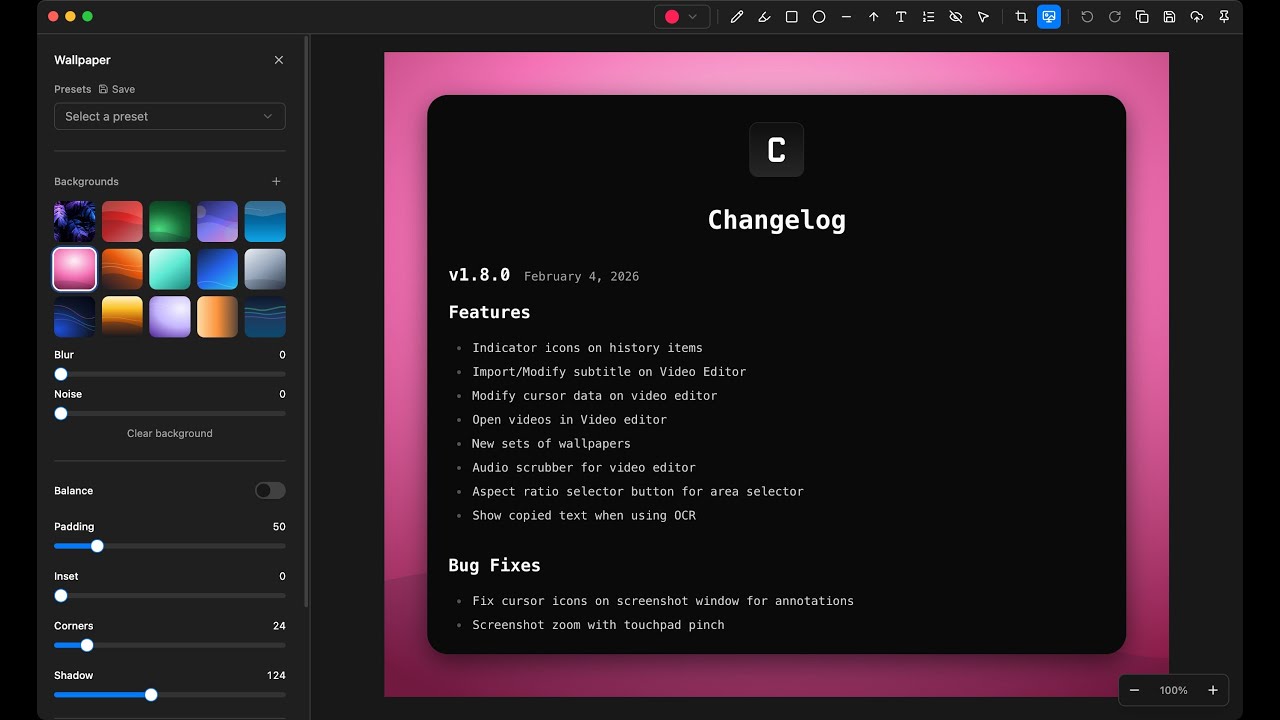Click the 'Bug Fixes' heading
Viewport: 1280px width, 720px height.
(x=494, y=565)
